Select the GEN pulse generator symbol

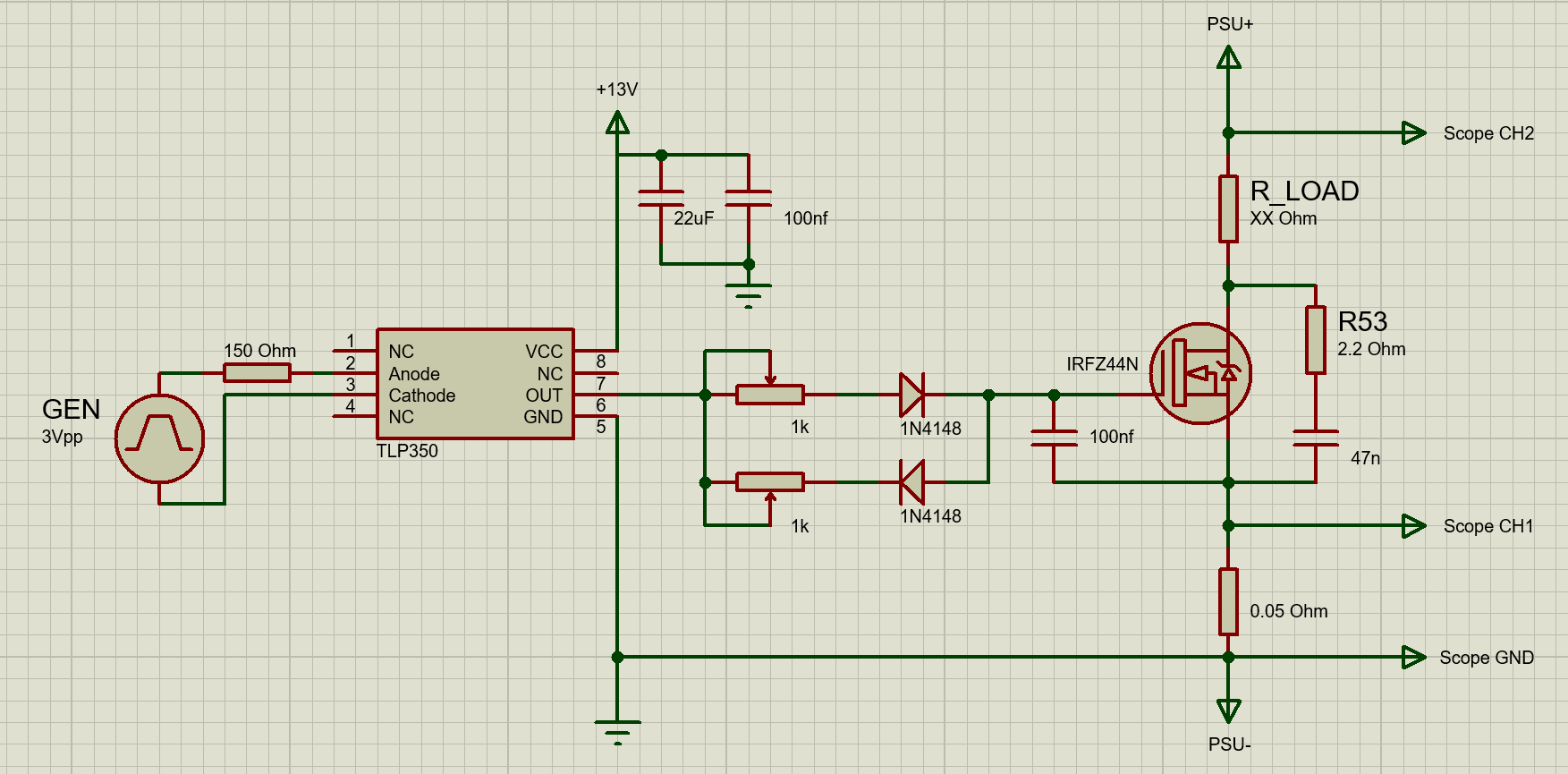tap(160, 438)
